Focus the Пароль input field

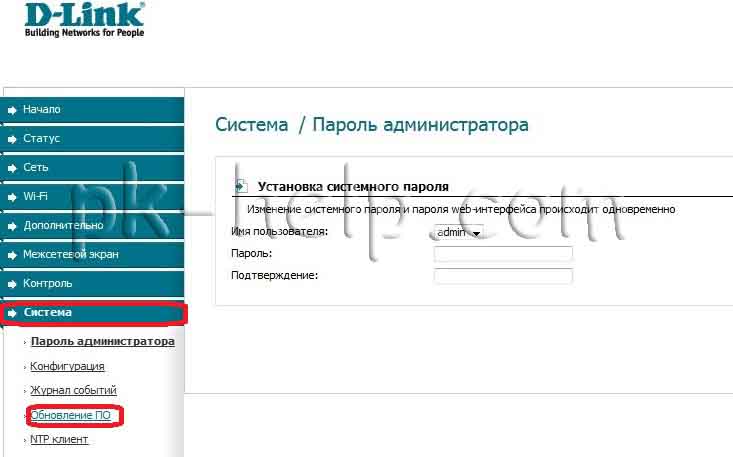[503, 254]
